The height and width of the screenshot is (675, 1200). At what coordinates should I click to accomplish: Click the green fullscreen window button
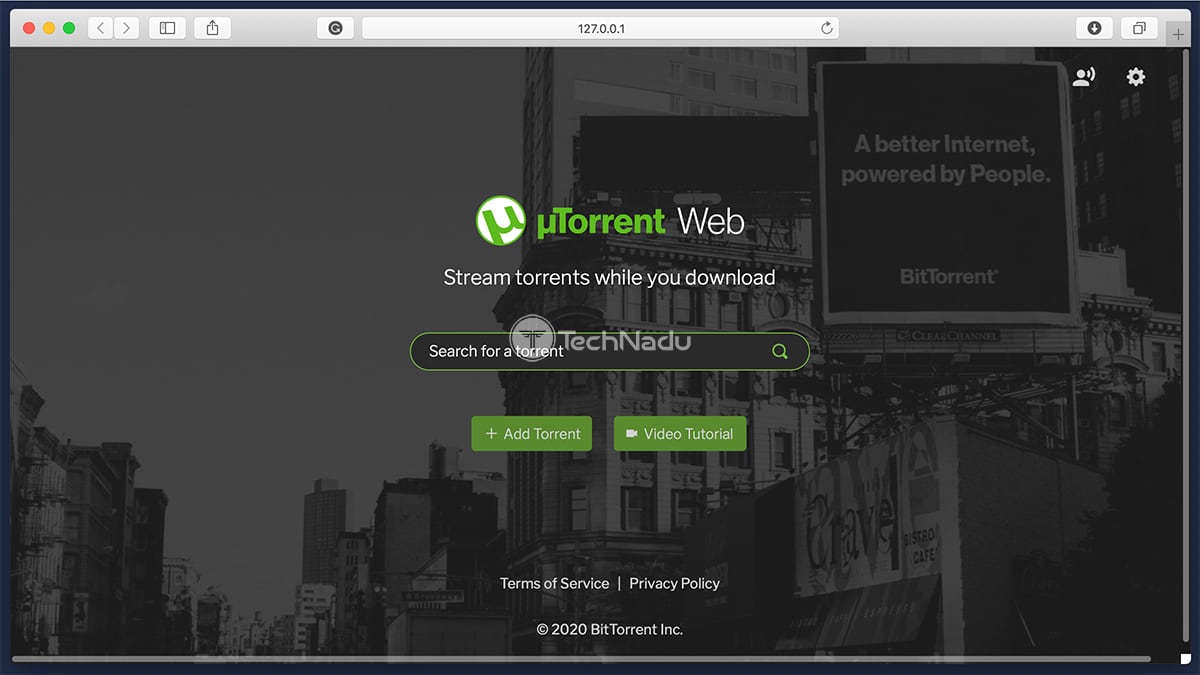pos(69,28)
